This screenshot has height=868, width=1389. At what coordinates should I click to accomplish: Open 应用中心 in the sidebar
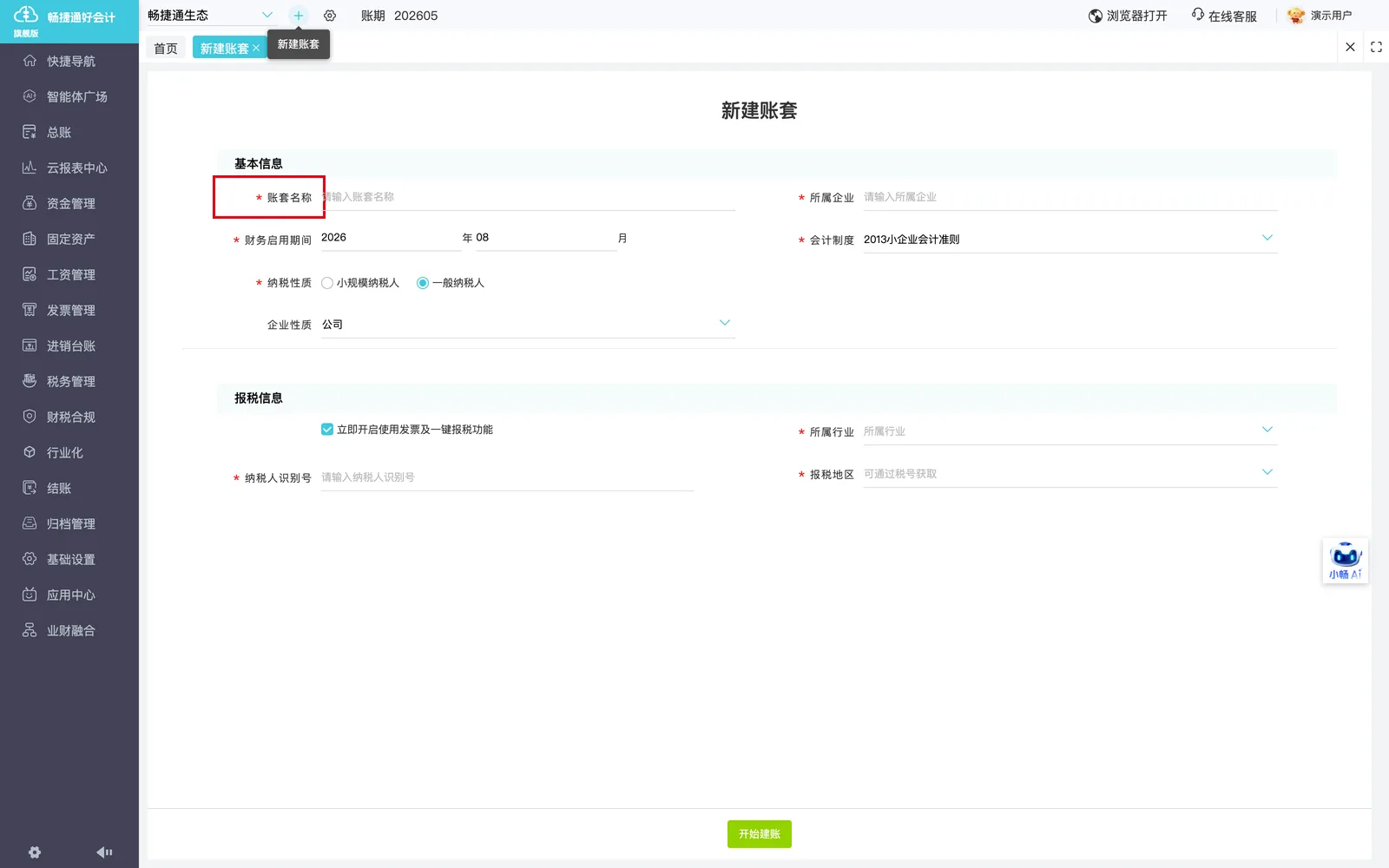[x=69, y=595]
